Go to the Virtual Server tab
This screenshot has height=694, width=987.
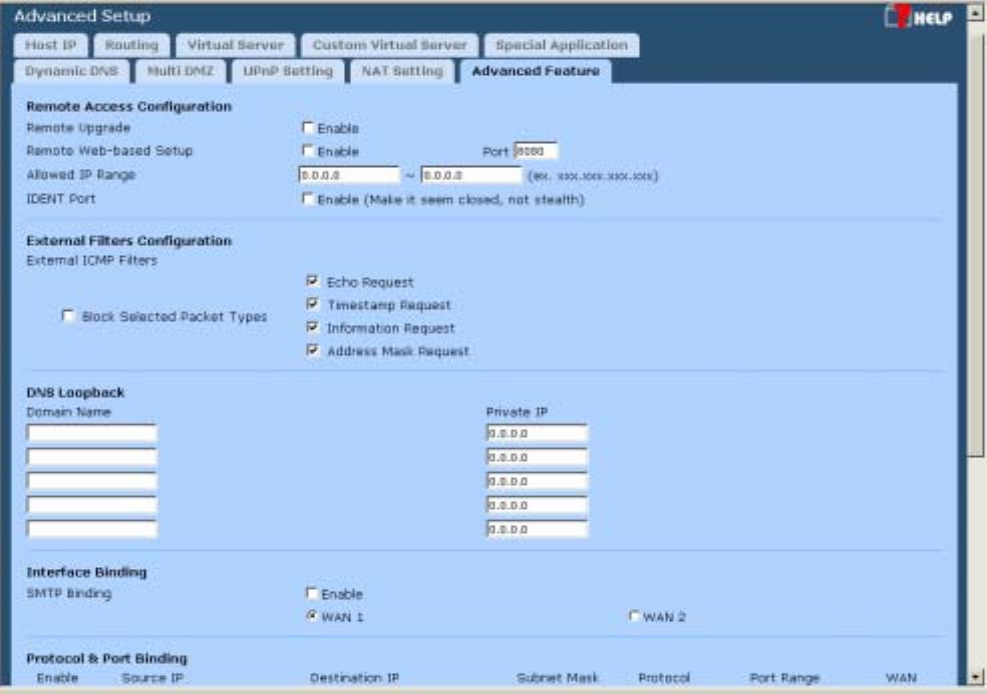(235, 45)
